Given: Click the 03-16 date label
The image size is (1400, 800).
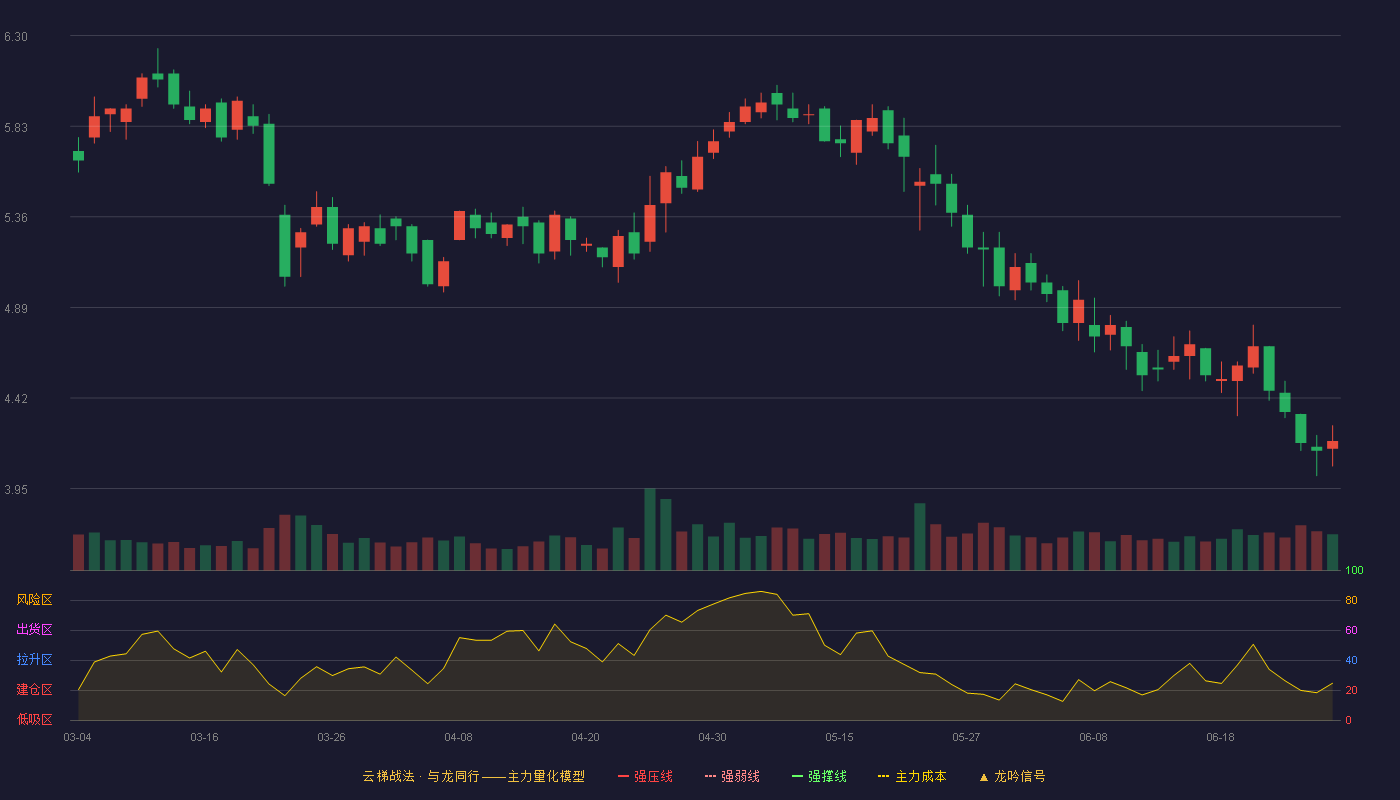Looking at the screenshot, I should click(205, 737).
